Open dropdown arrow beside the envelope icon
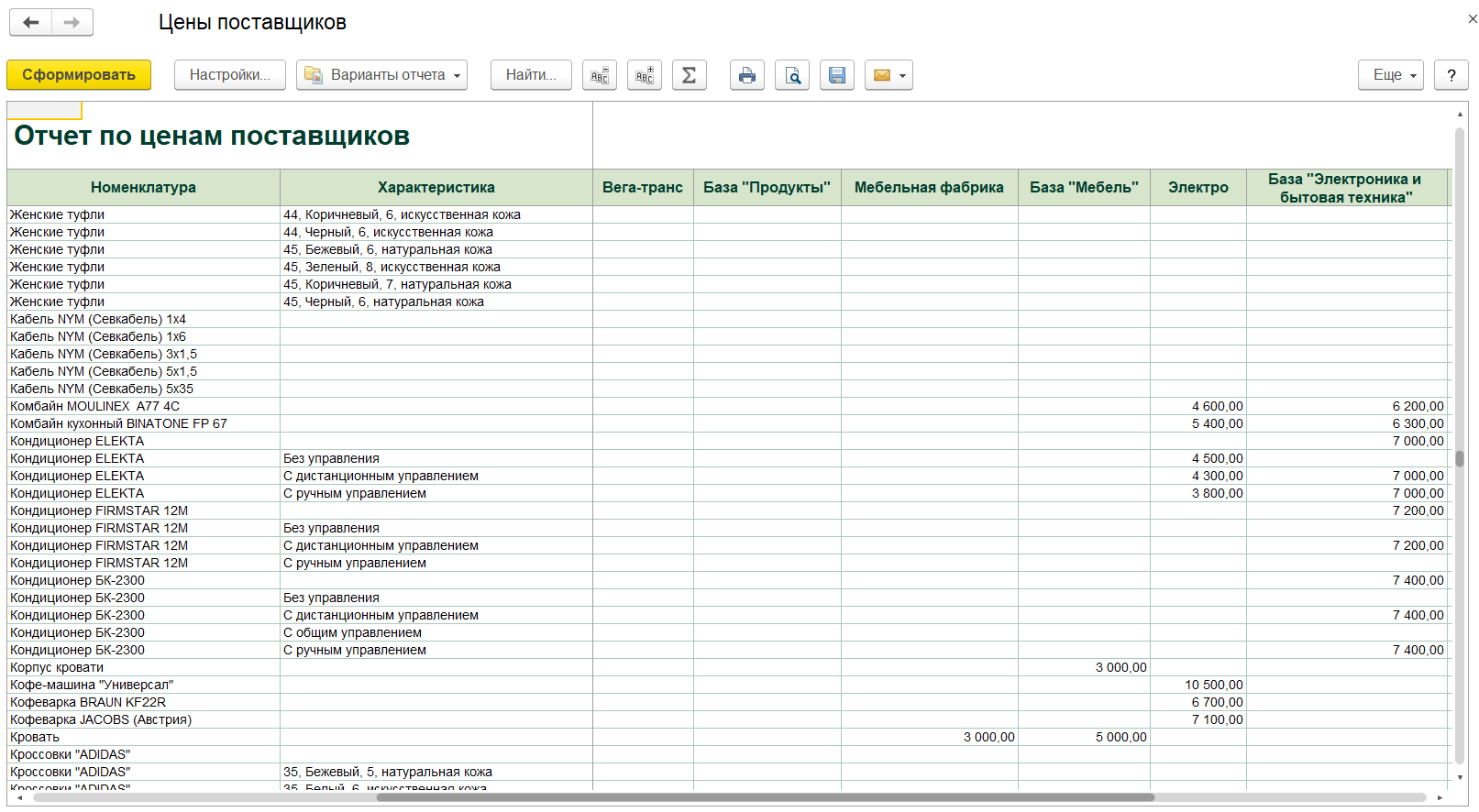The image size is (1479, 812). click(903, 75)
